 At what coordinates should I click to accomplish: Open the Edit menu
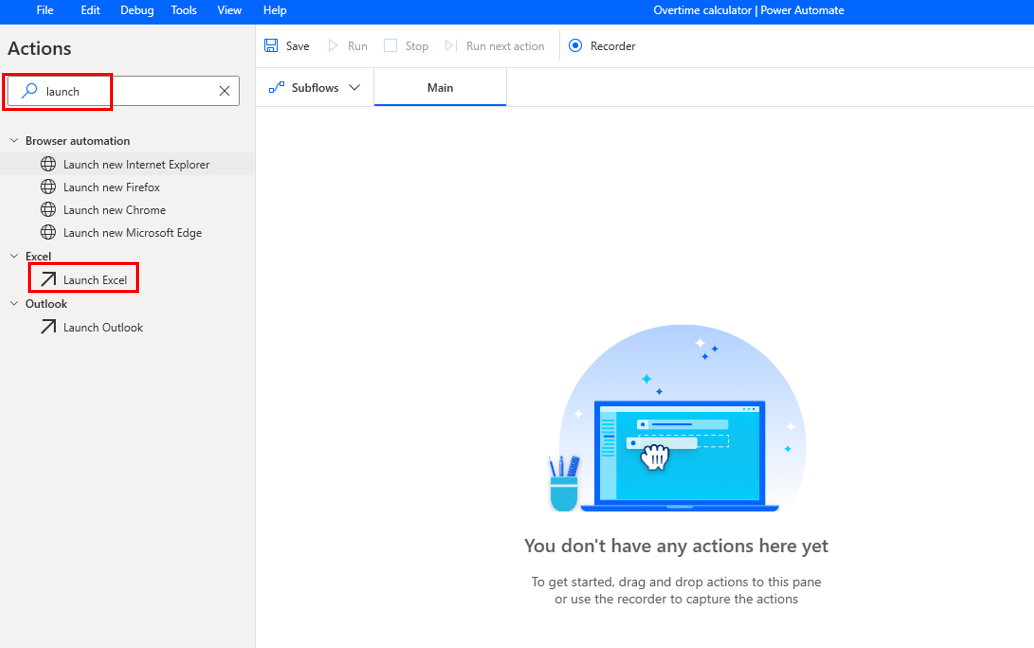(x=90, y=10)
